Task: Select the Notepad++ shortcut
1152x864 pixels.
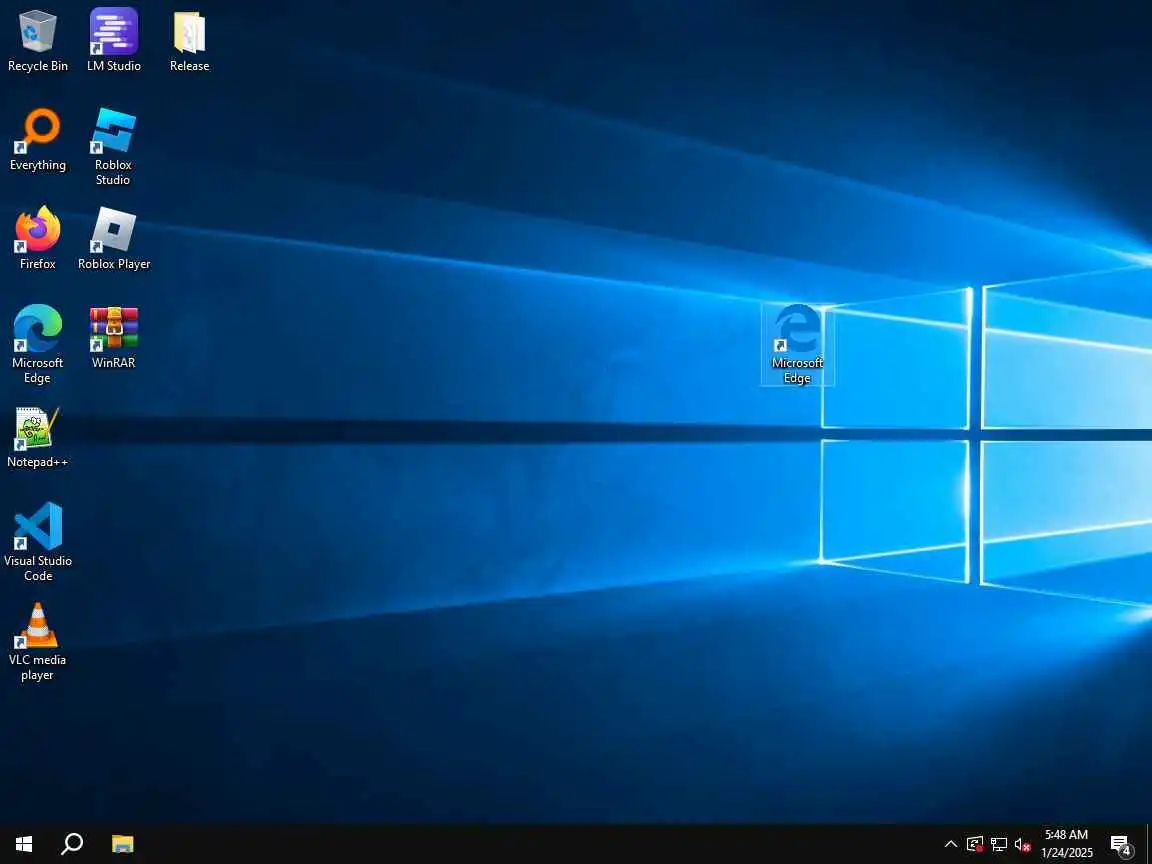Action: (x=37, y=437)
